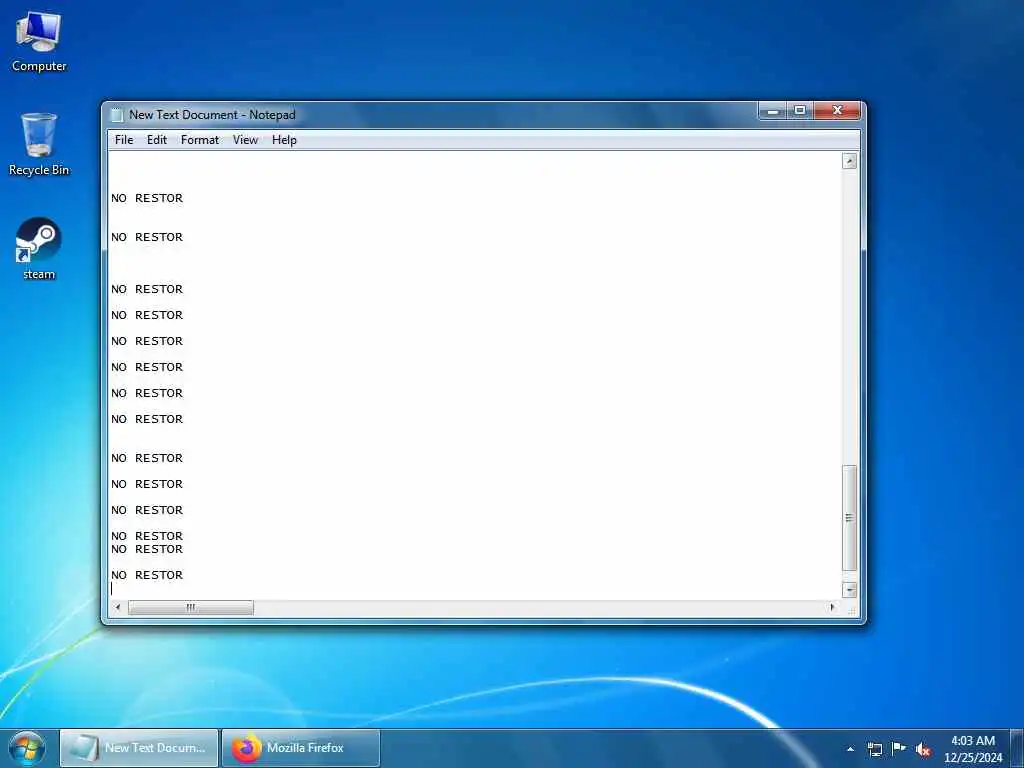This screenshot has height=768, width=1024.
Task: Show hidden tray icons arrow
Action: pyautogui.click(x=850, y=750)
